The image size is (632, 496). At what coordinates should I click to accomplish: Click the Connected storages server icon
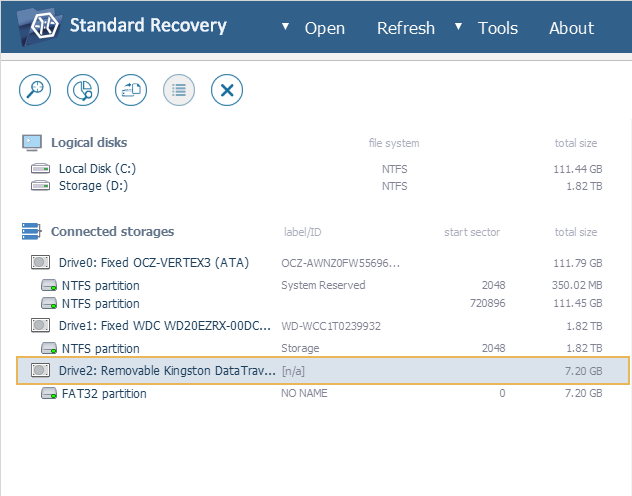click(x=31, y=231)
